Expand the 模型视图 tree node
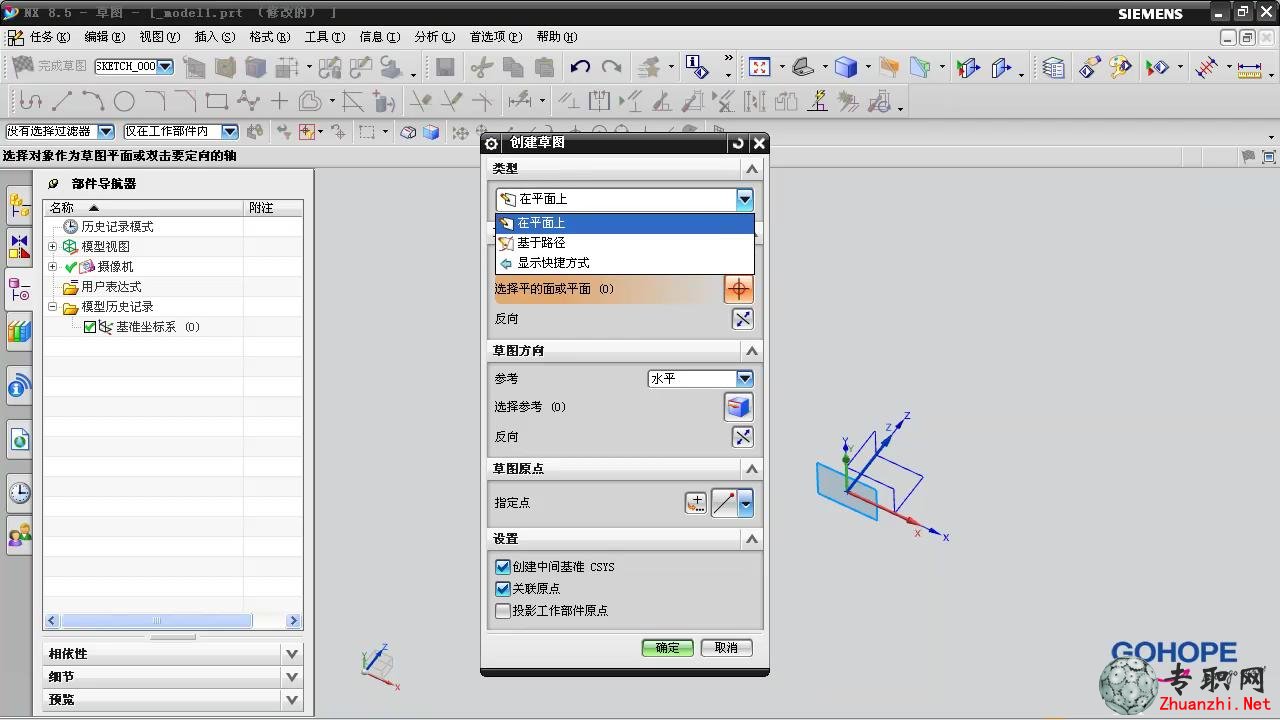 (x=53, y=246)
